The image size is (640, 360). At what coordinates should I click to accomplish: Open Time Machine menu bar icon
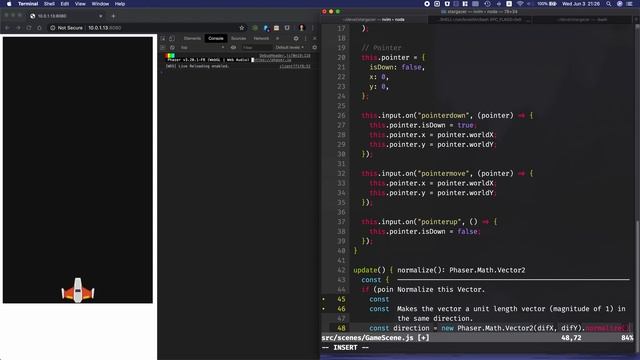(487, 4)
